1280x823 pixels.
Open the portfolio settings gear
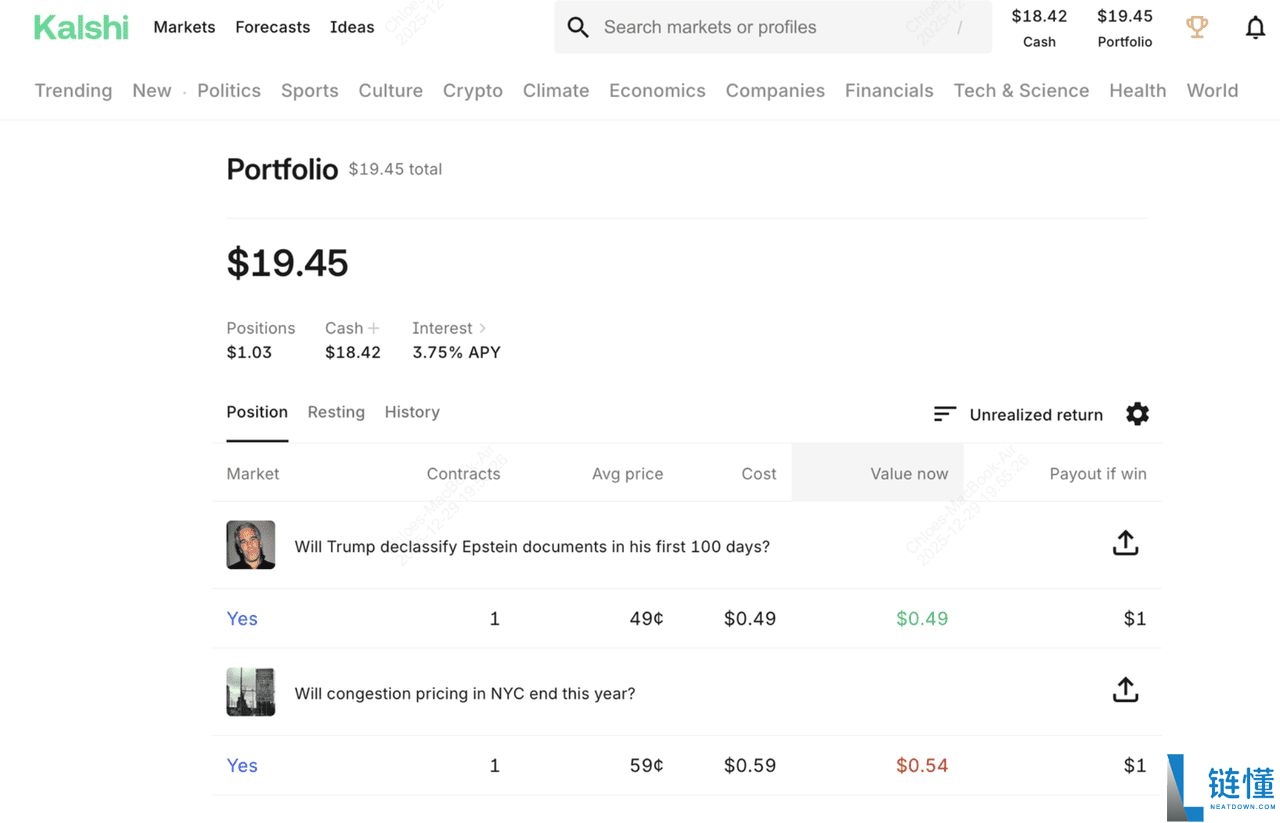[x=1137, y=414]
